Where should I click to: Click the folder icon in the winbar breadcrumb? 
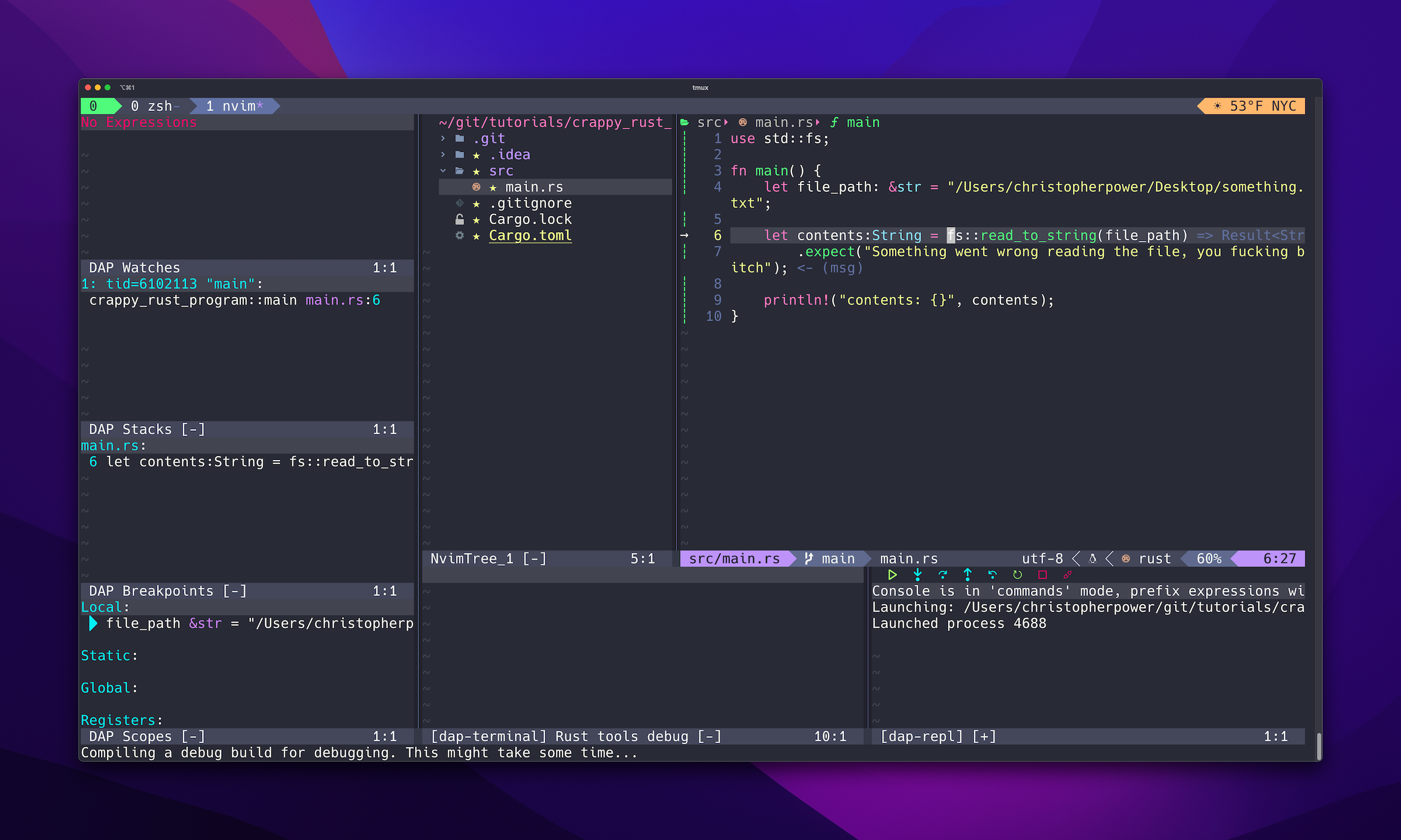685,123
